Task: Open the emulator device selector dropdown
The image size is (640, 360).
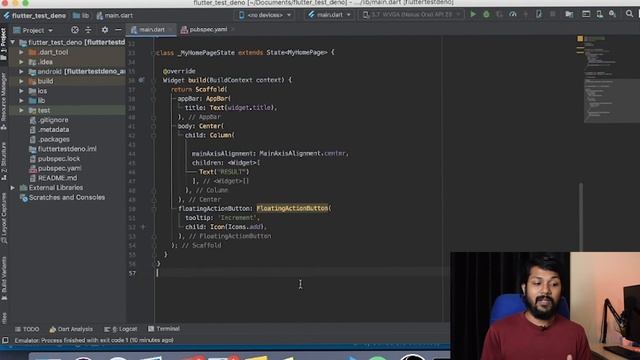Action: [x=411, y=15]
